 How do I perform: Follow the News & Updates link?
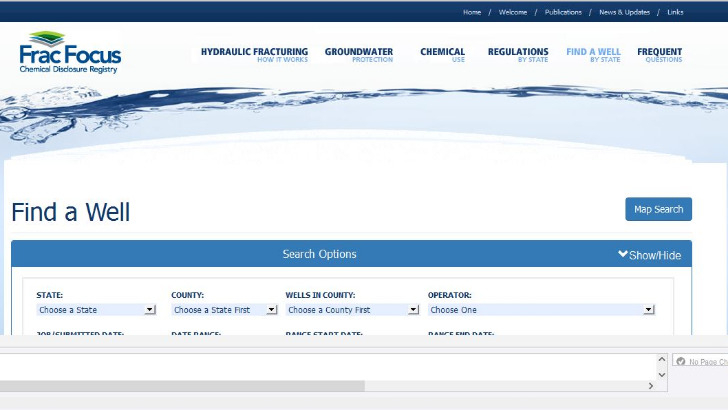point(624,12)
